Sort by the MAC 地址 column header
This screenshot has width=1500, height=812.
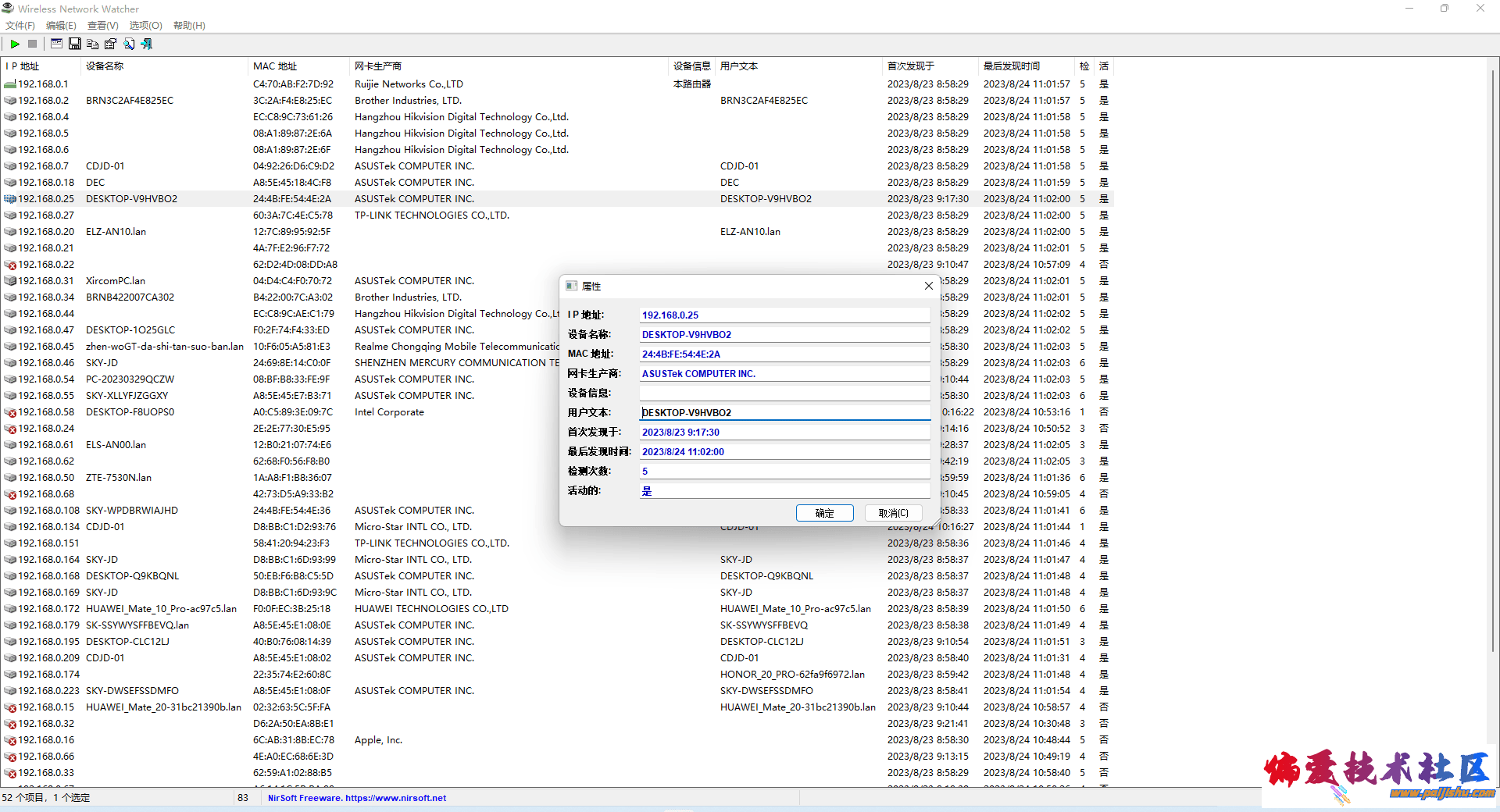click(x=275, y=66)
